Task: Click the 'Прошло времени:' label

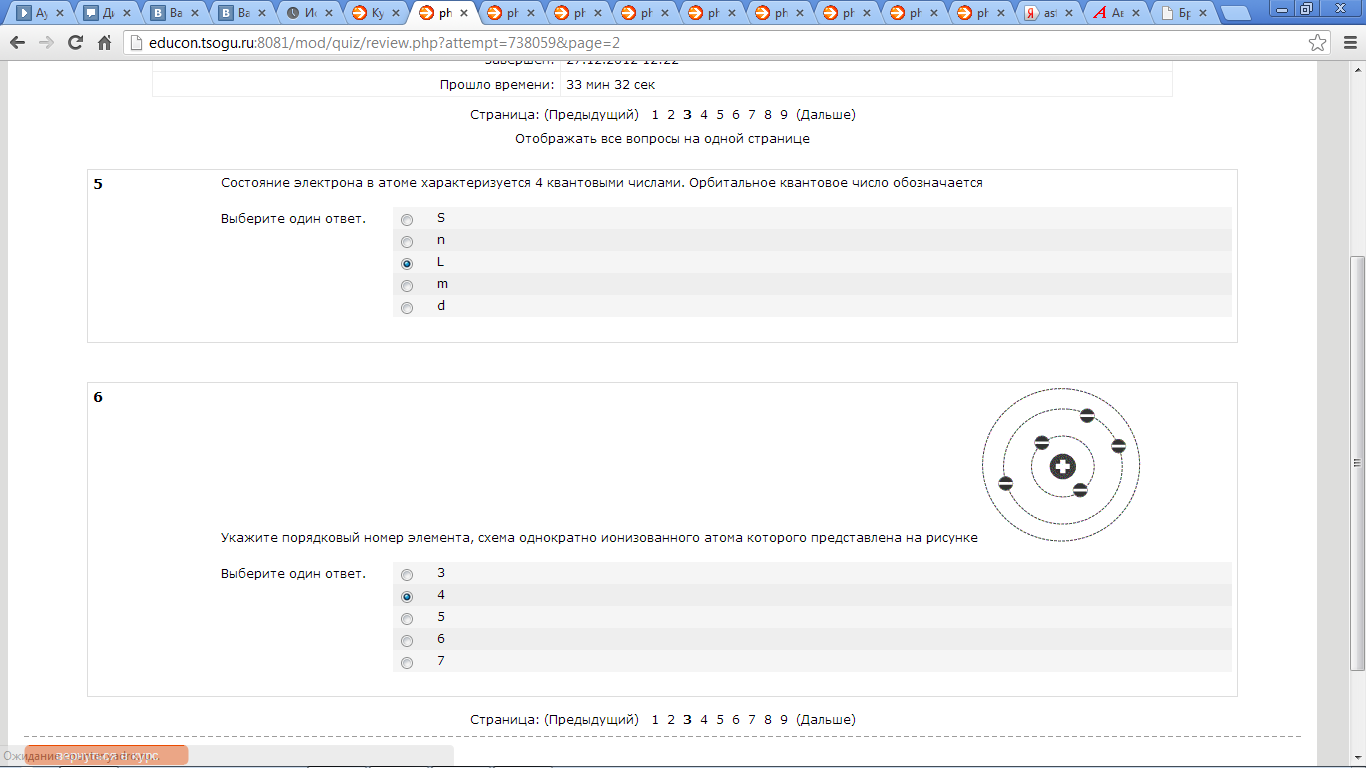Action: point(497,85)
